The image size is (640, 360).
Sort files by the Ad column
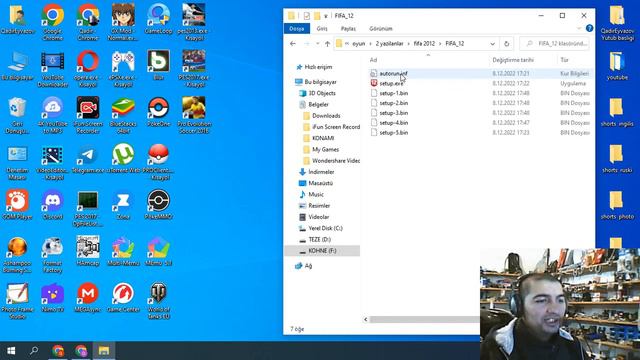(x=428, y=60)
